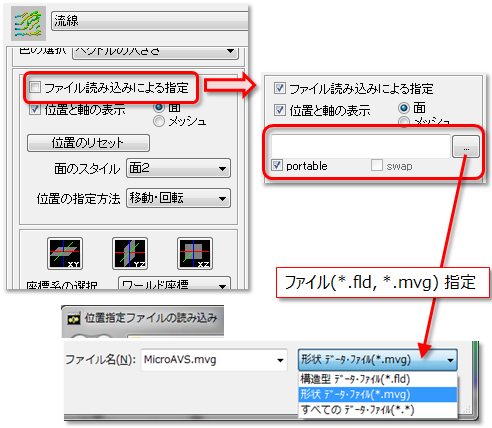The image size is (492, 428).
Task: Open 位置の指定方法 dropdown showing 移動・回転
Action: (x=178, y=198)
